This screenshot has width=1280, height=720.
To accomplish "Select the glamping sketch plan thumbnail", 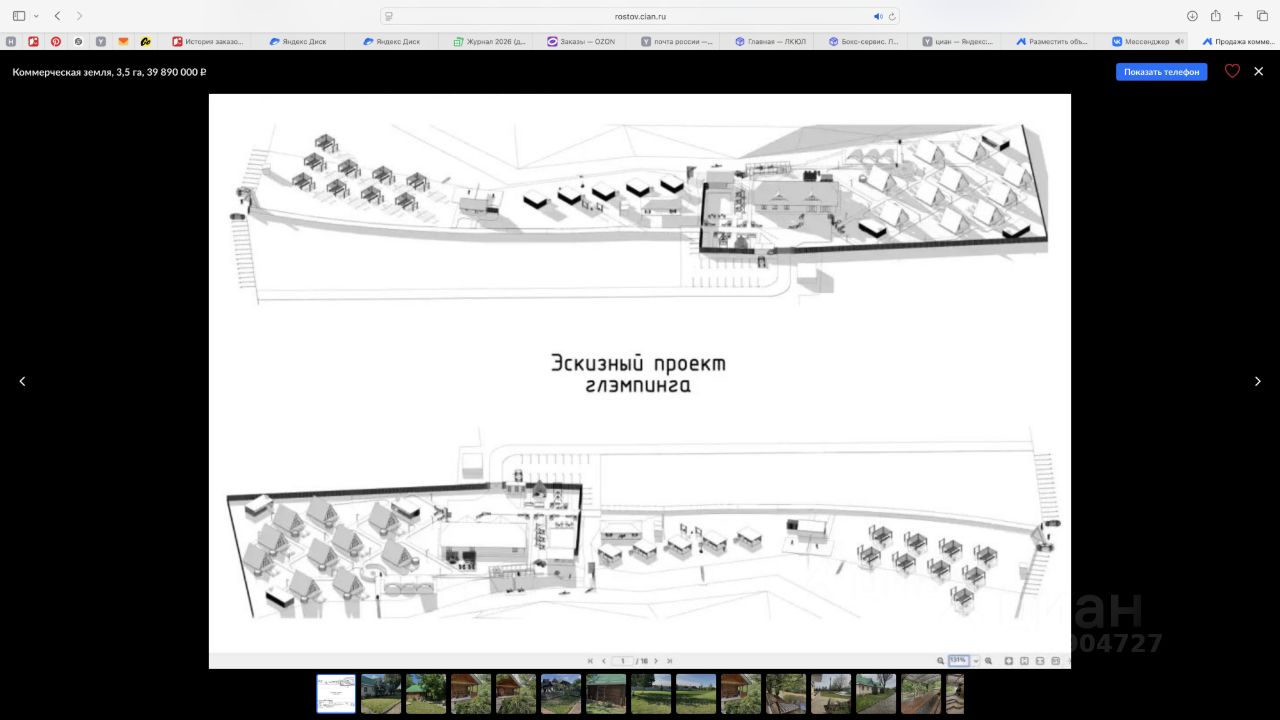I will pos(336,694).
